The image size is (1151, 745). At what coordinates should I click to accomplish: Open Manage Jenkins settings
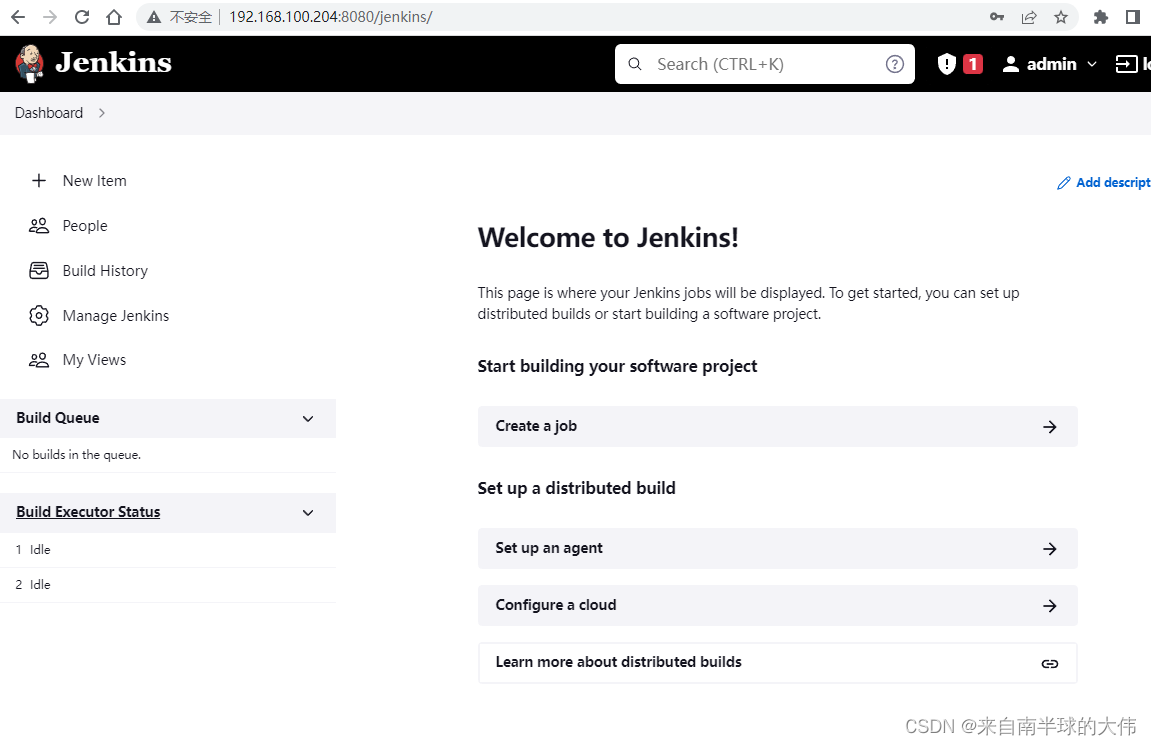tap(116, 315)
